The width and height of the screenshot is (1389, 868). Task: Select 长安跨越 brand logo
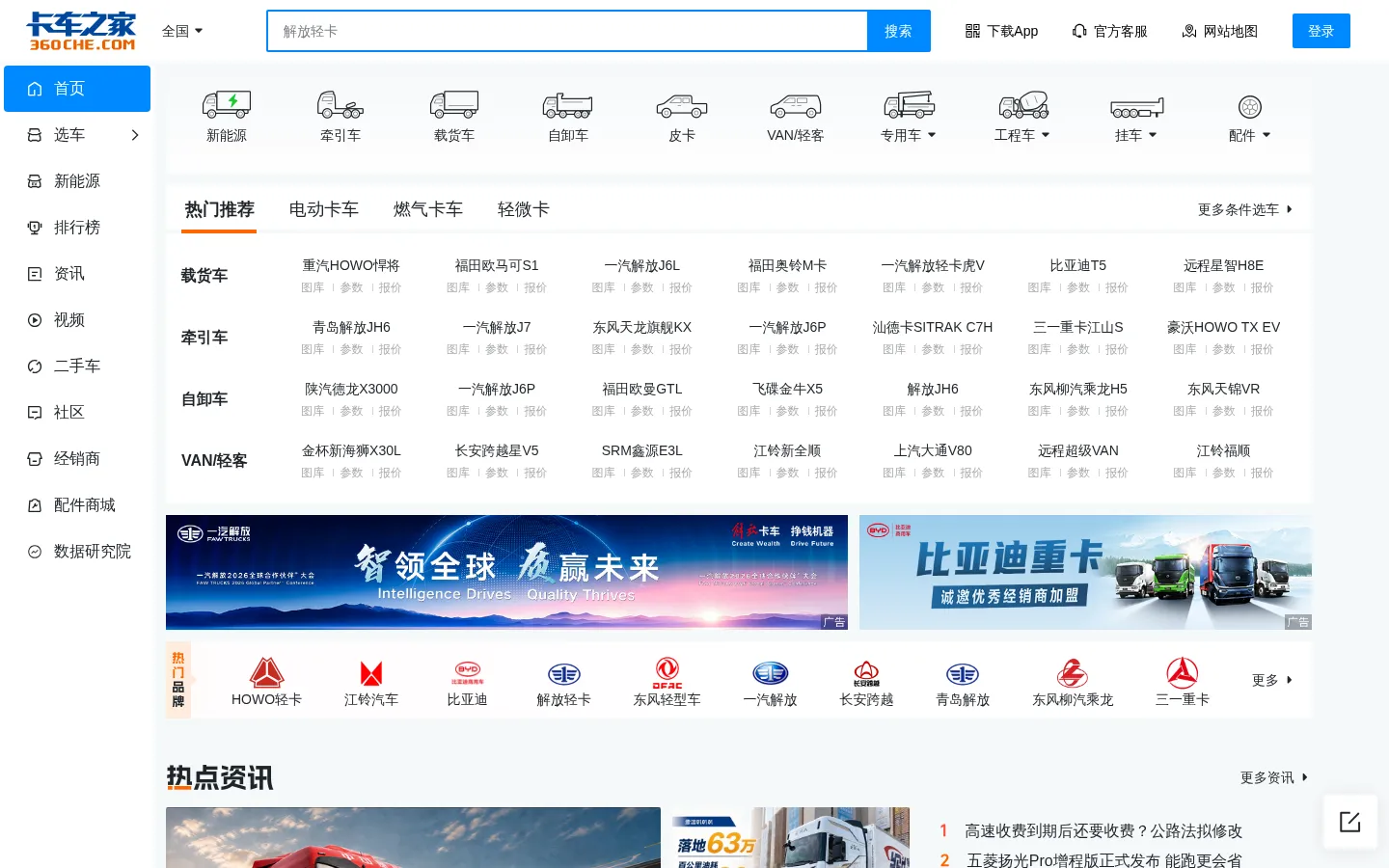tap(867, 673)
